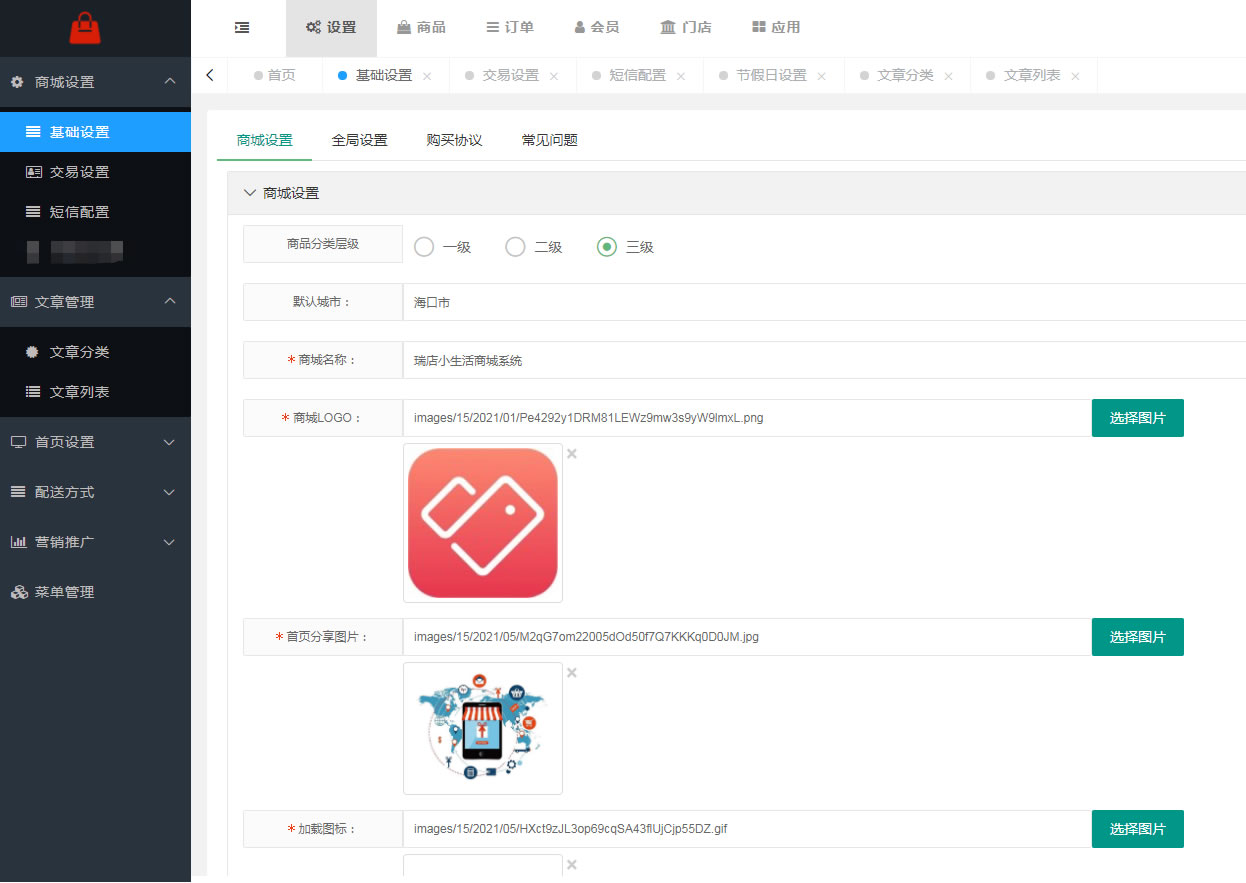Switch to the 文章分类 page tab
The width and height of the screenshot is (1246, 883).
pos(905,75)
